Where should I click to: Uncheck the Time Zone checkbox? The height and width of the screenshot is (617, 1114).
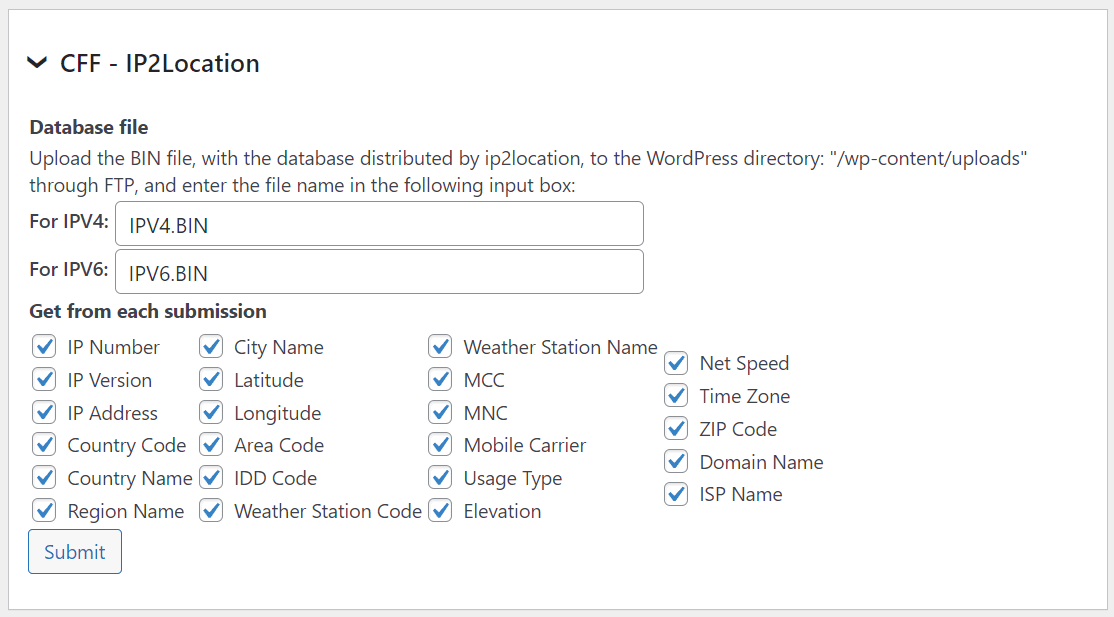[676, 396]
